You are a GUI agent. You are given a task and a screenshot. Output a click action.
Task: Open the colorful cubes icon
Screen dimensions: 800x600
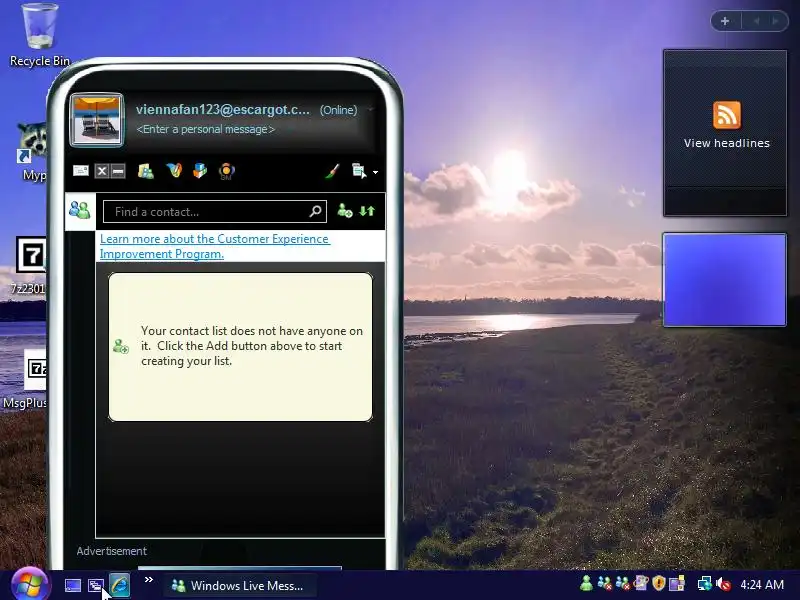pos(200,170)
